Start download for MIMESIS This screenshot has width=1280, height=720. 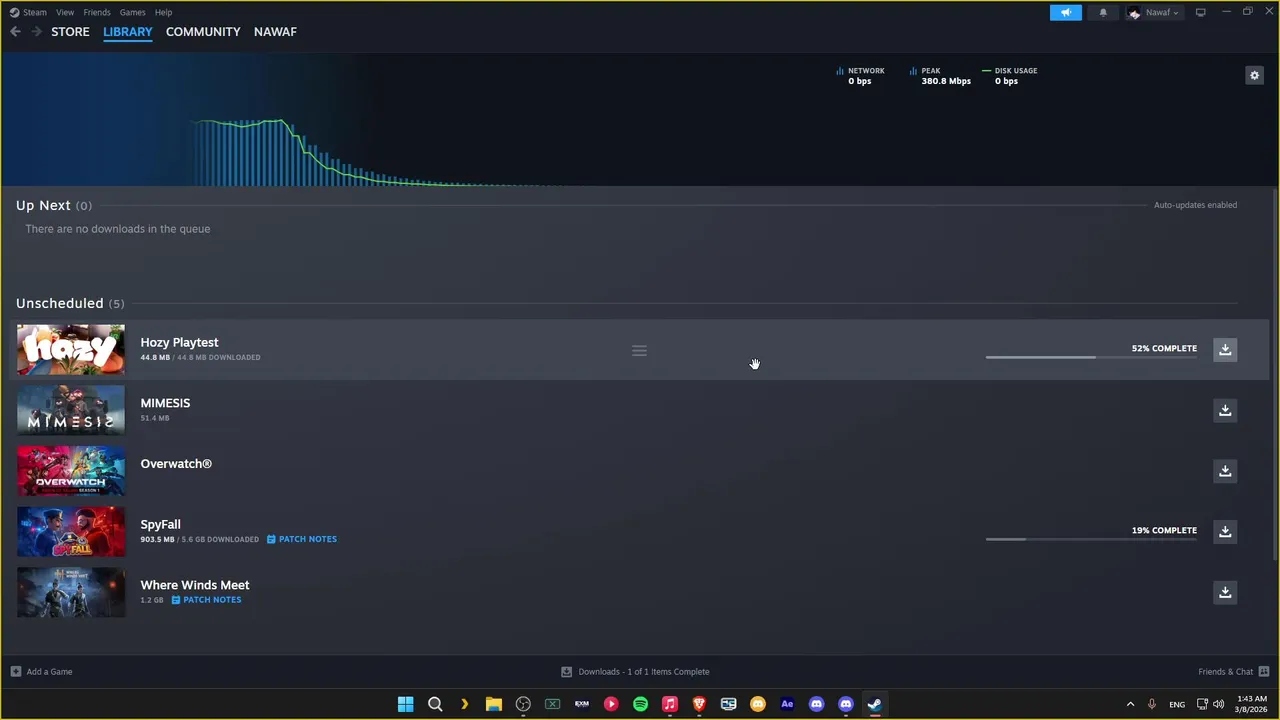tap(1225, 410)
